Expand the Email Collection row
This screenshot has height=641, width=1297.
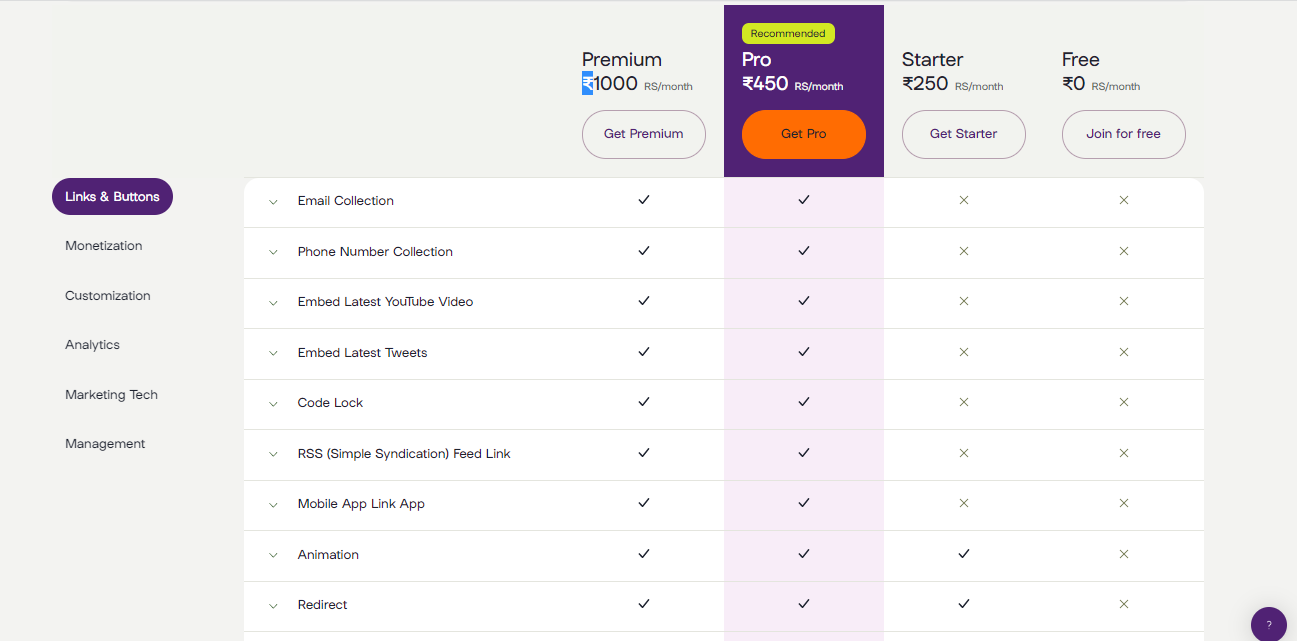pyautogui.click(x=273, y=202)
